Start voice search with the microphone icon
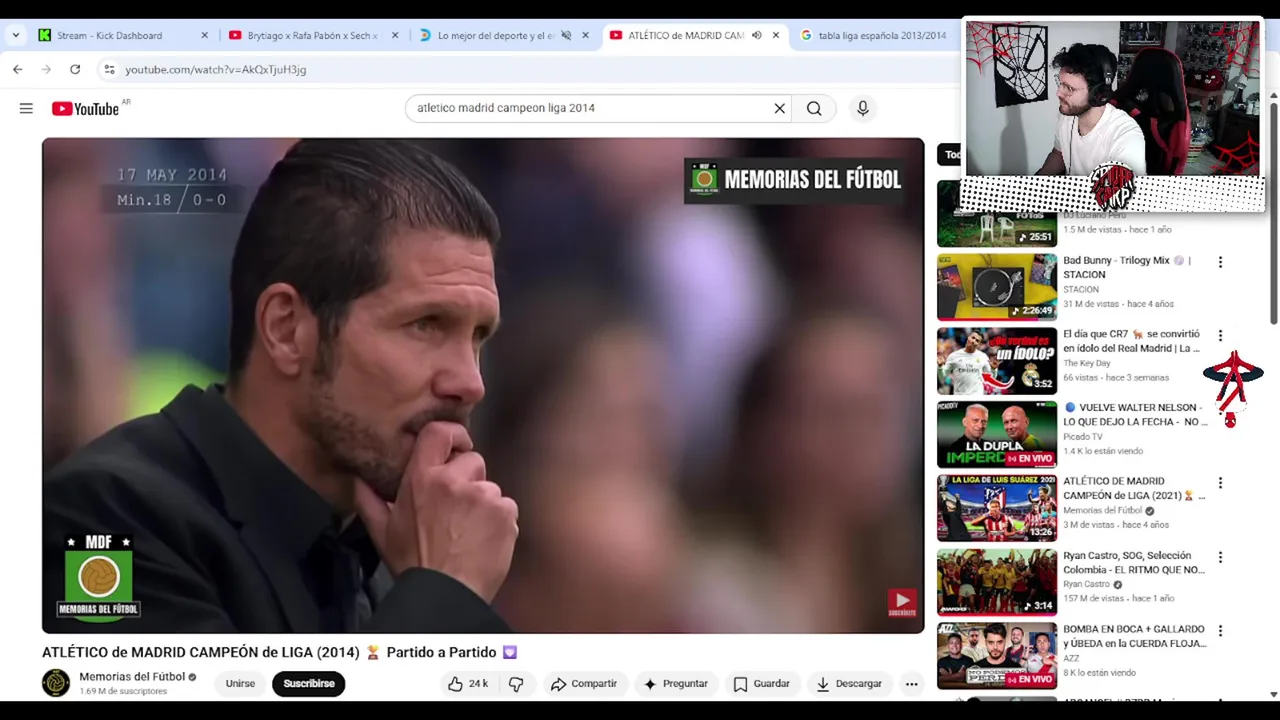The height and width of the screenshot is (720, 1280). click(863, 108)
